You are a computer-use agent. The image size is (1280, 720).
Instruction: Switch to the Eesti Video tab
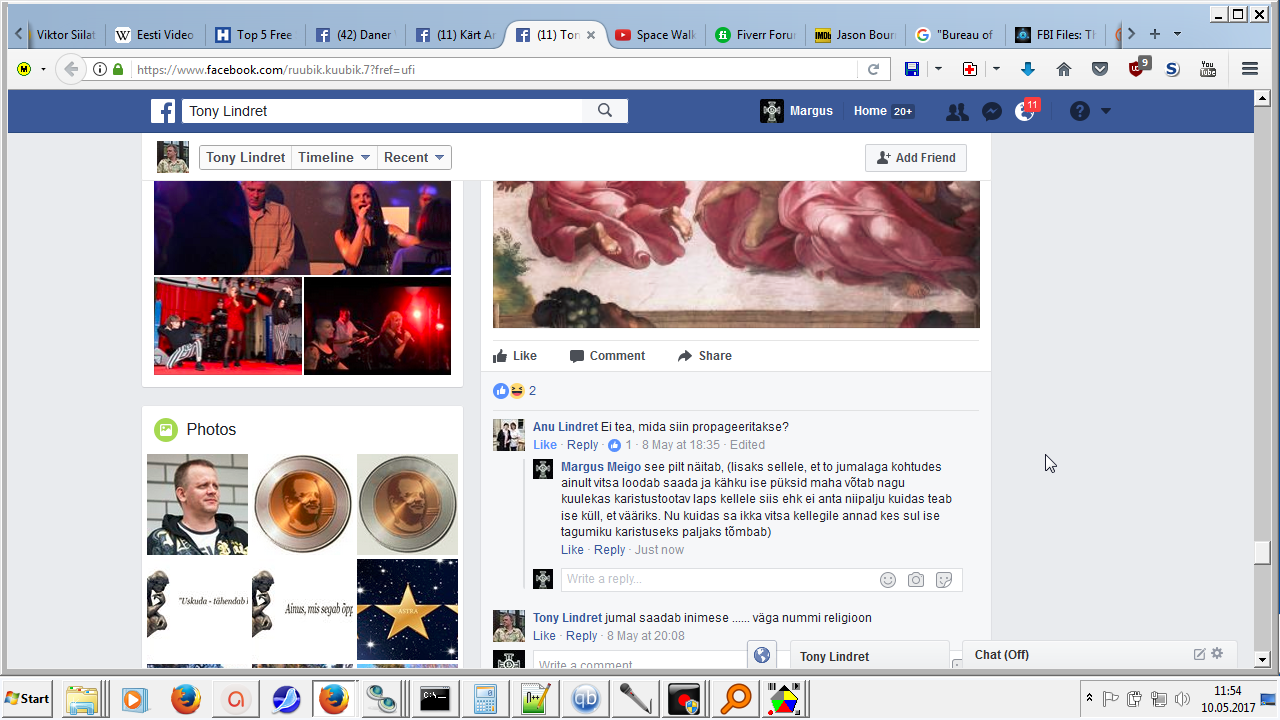[155, 35]
